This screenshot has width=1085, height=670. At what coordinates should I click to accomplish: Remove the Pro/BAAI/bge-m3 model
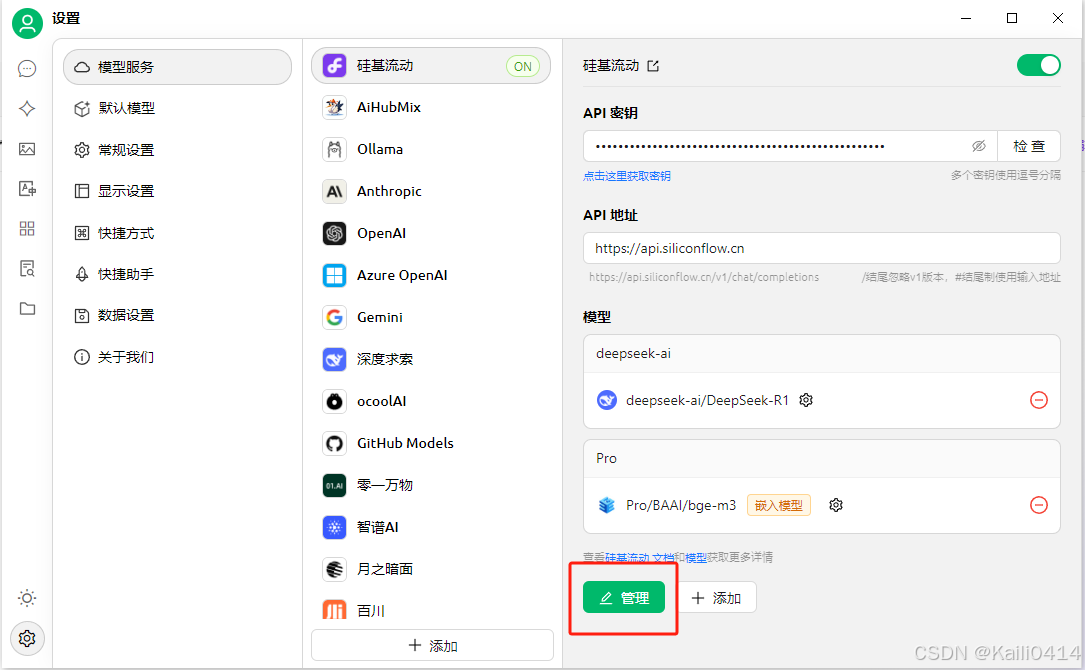(x=1039, y=505)
